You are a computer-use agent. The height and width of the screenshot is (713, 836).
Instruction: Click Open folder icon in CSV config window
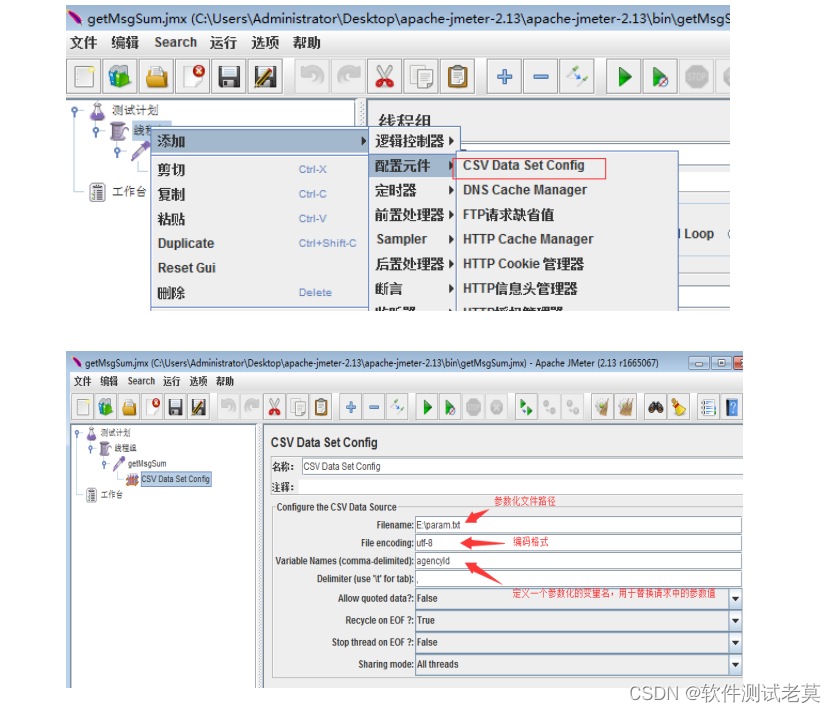(129, 407)
